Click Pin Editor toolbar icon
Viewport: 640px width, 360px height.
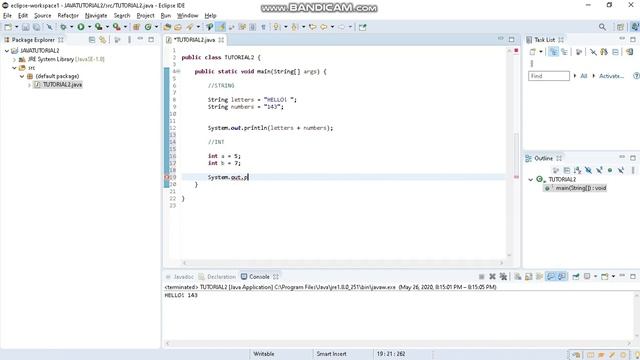(x=362, y=27)
